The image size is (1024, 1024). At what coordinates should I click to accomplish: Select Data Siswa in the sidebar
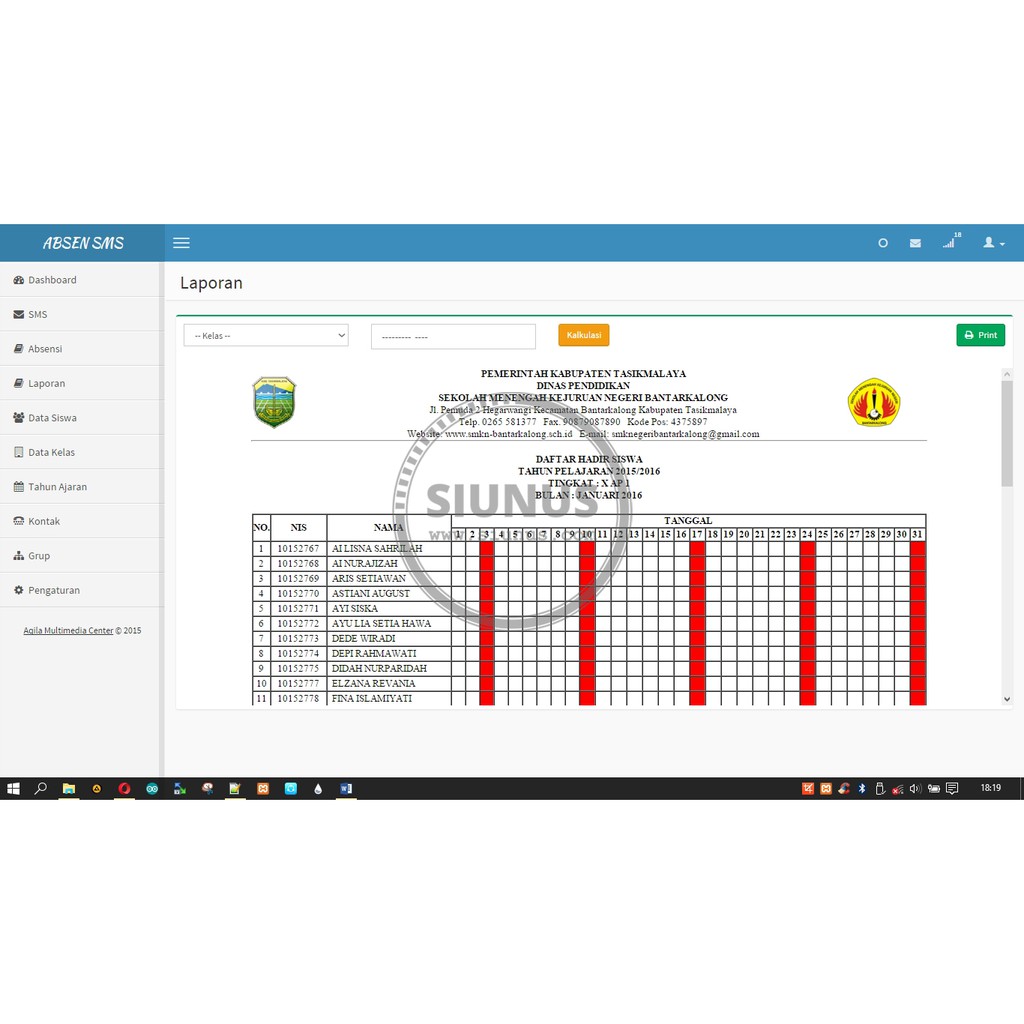point(52,418)
